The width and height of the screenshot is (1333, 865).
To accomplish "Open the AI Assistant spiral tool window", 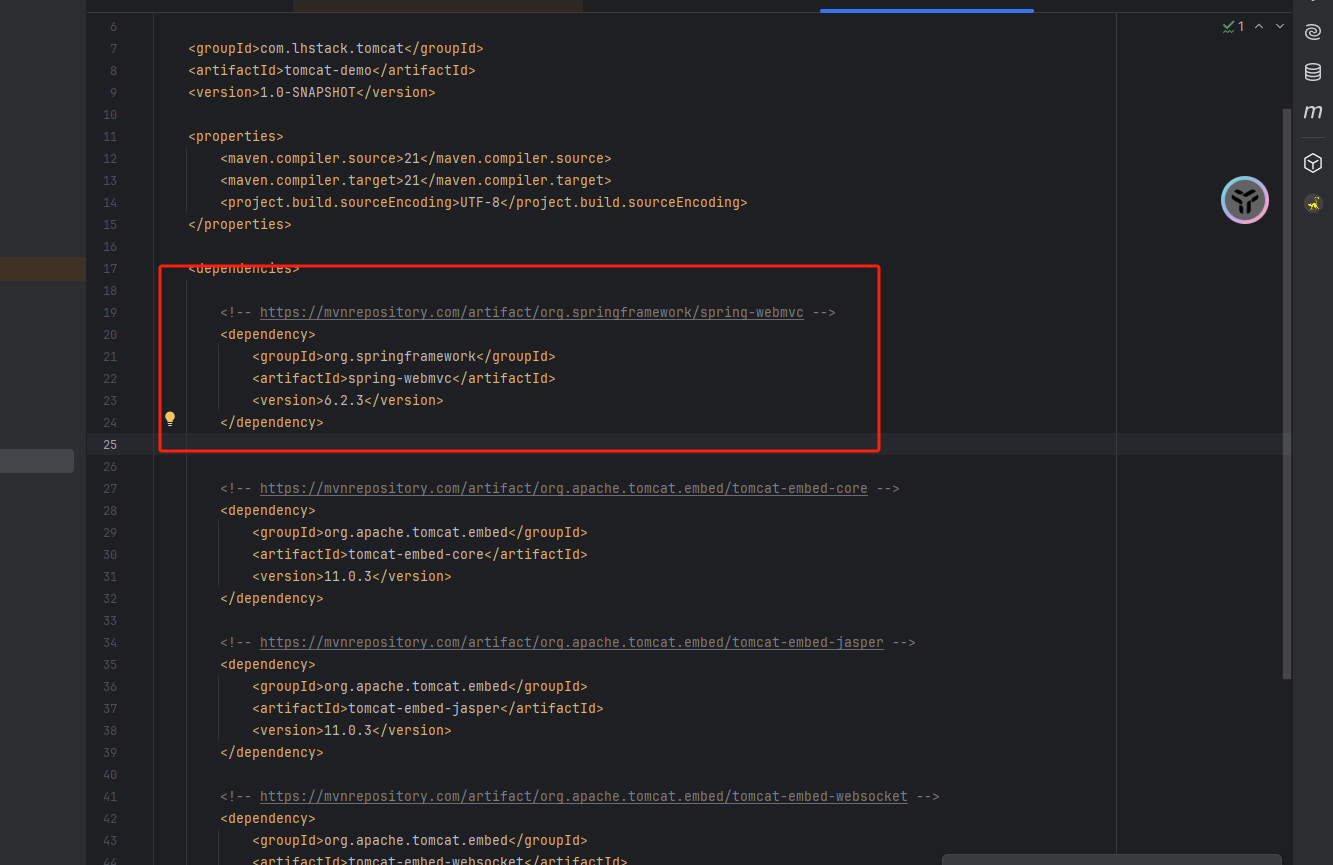I will (1313, 32).
